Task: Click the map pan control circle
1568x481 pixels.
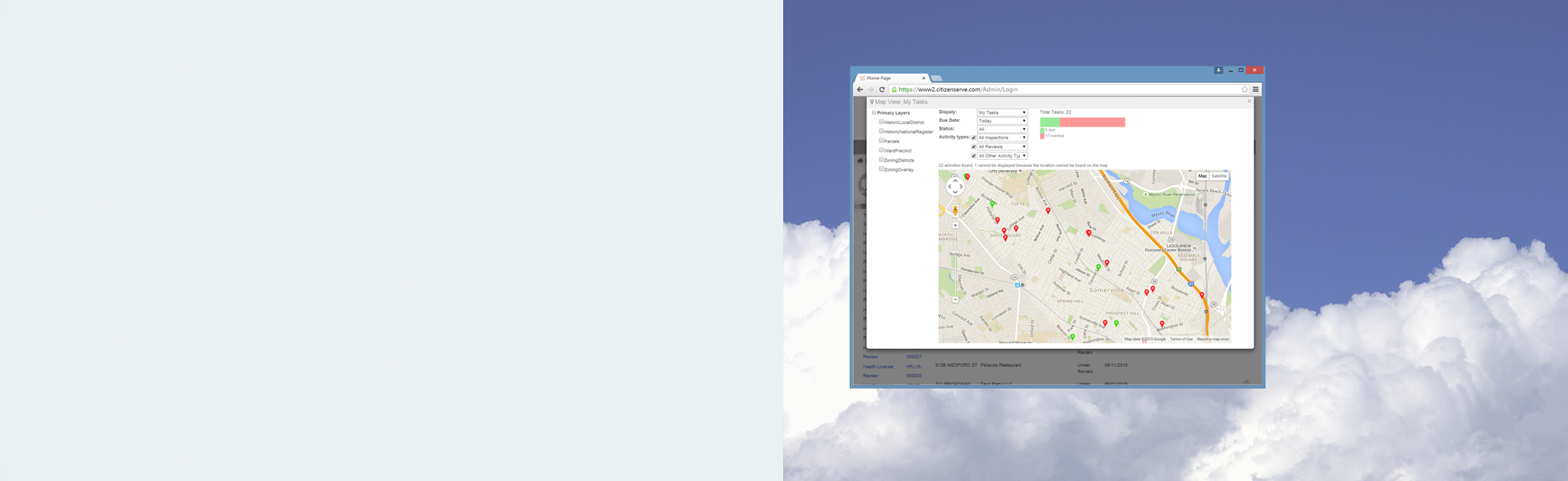Action: (955, 187)
